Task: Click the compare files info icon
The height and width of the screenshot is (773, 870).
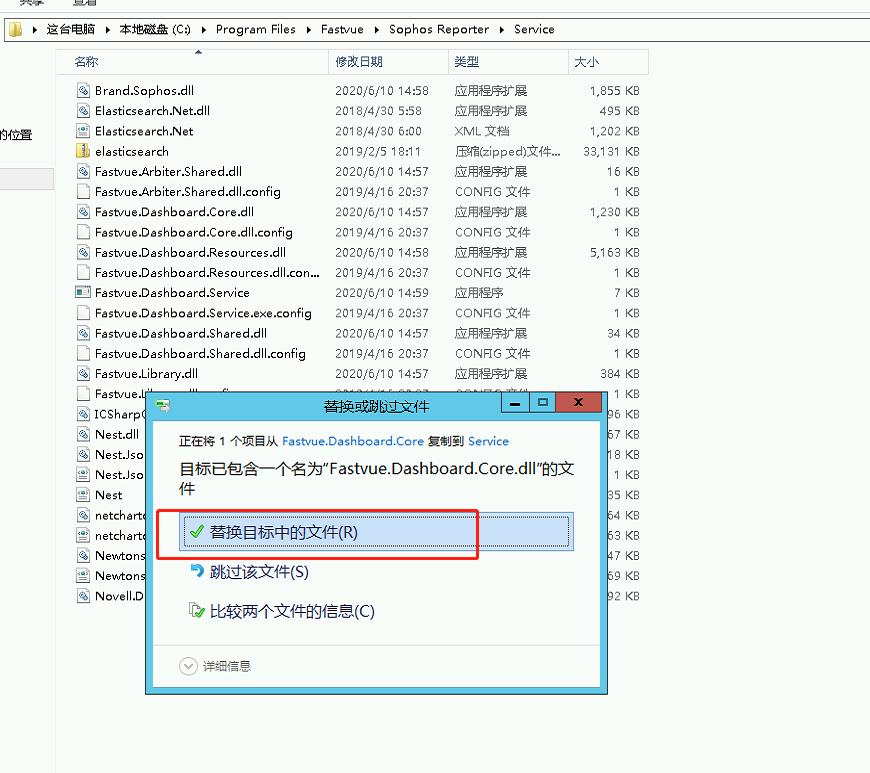Action: pos(196,610)
